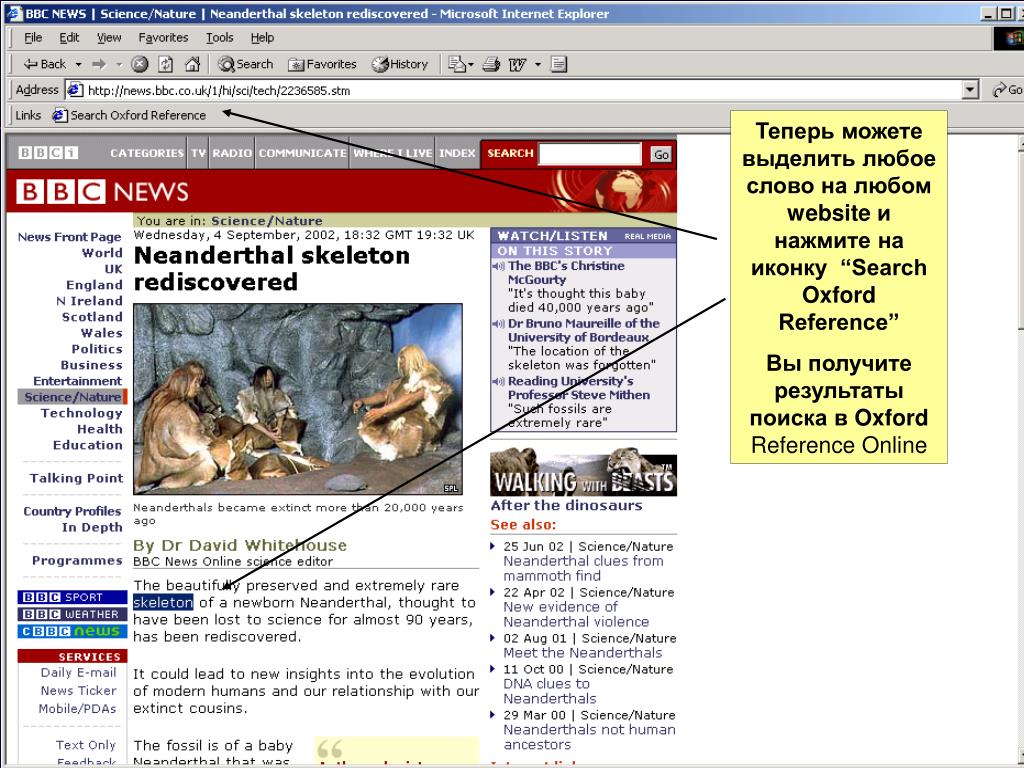
Task: Click the Back toolbar button
Action: [x=44, y=64]
